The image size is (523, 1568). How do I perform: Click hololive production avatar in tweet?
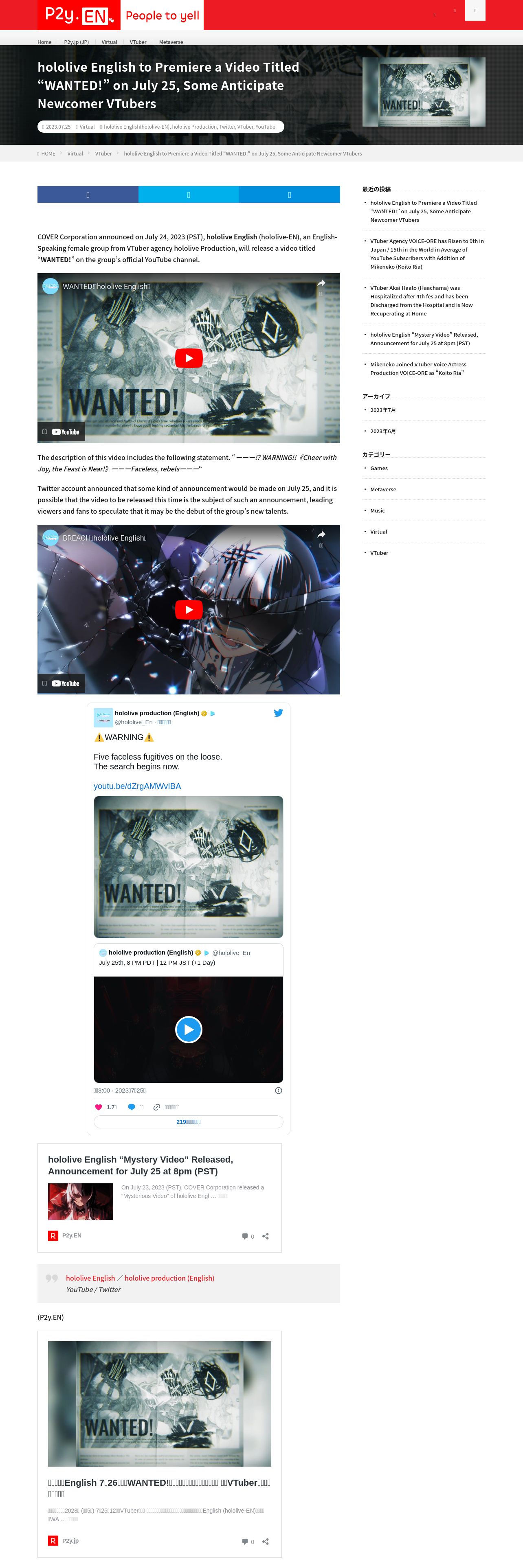tap(103, 717)
